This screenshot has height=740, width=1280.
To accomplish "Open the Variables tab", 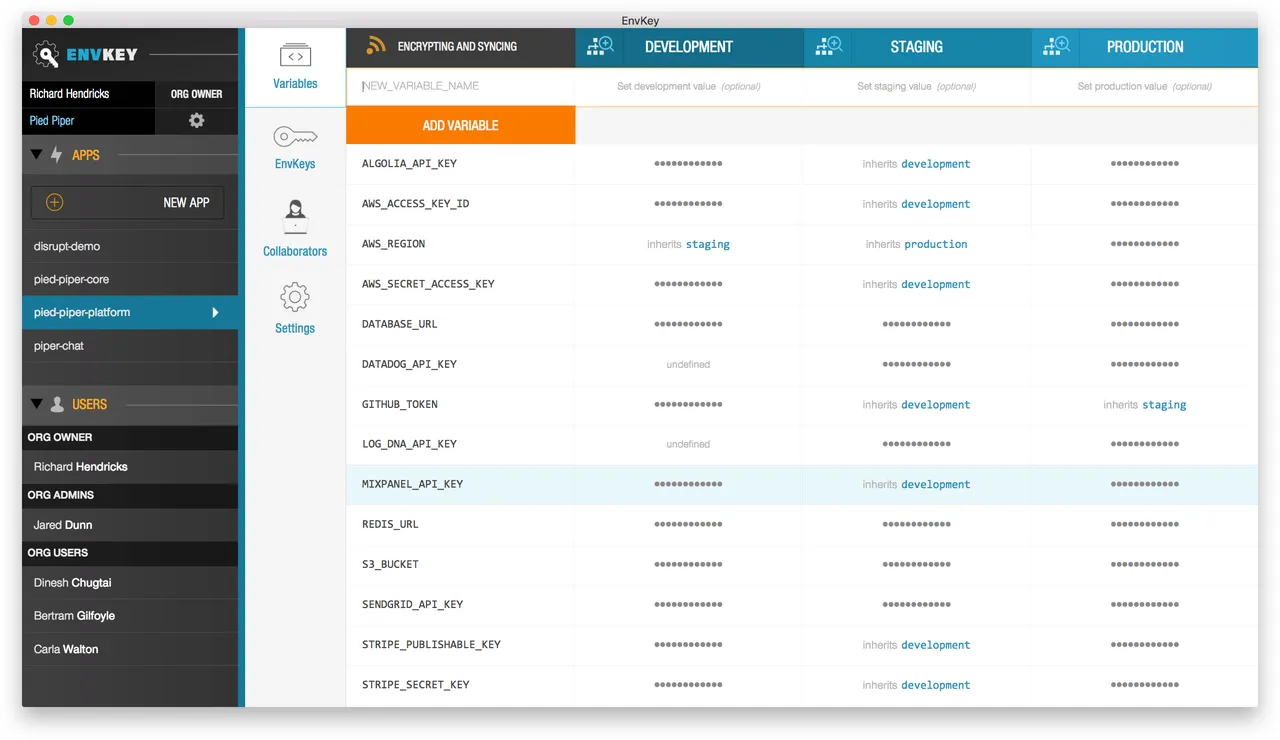I will pyautogui.click(x=295, y=66).
